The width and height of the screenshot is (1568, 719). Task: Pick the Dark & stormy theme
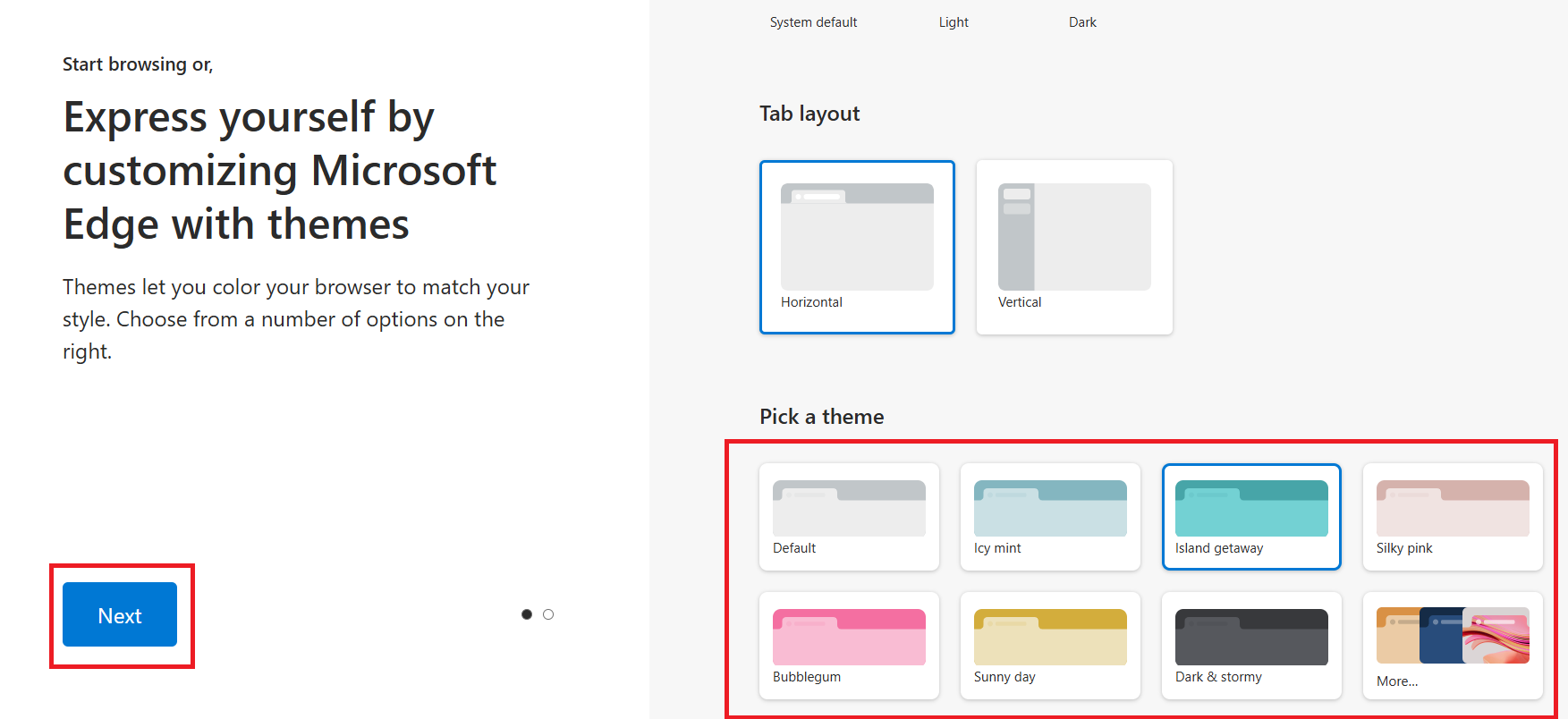pos(1251,645)
